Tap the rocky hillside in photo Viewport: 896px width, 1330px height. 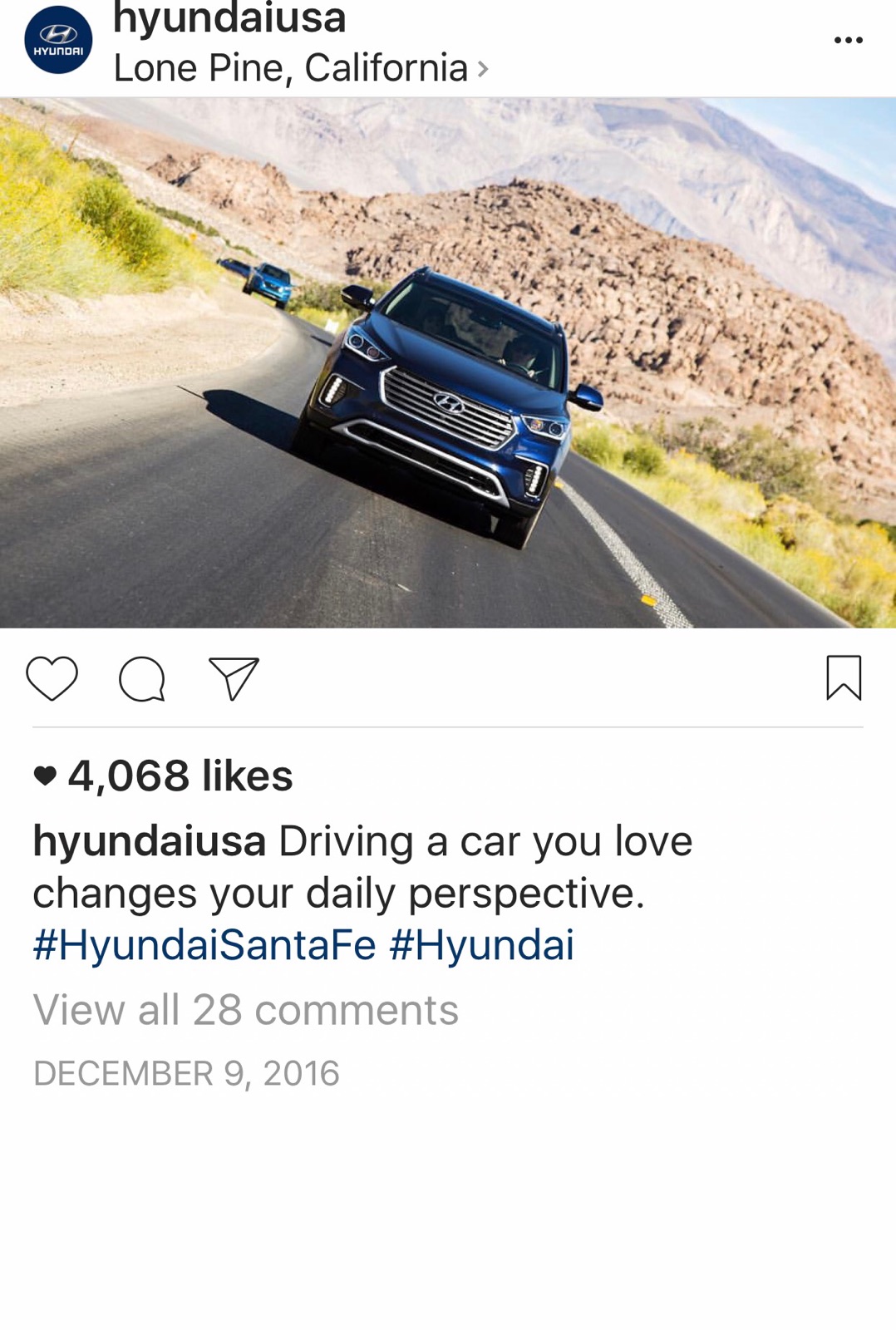[x=632, y=274]
